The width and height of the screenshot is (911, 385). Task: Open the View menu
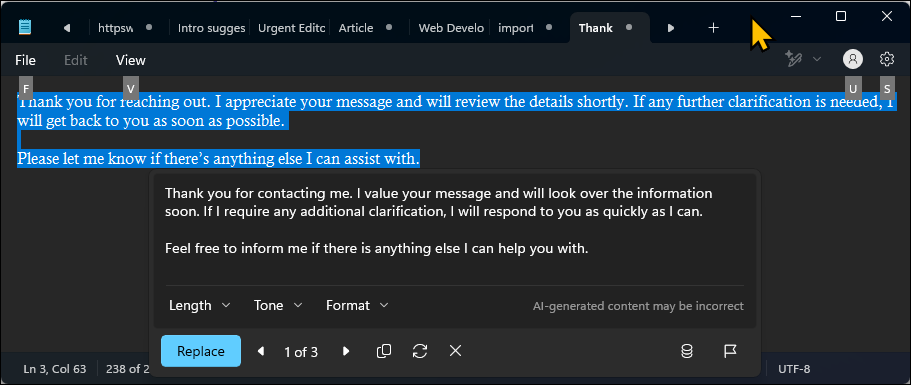click(x=131, y=60)
